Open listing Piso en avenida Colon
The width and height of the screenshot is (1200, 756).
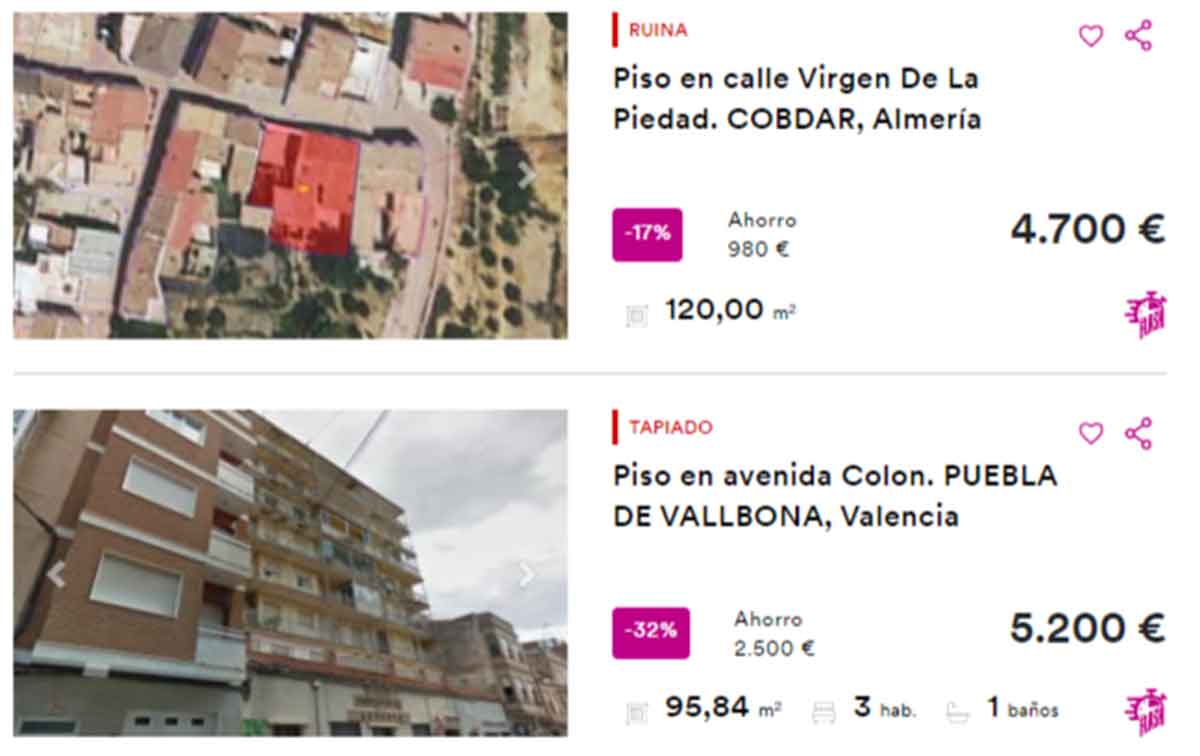click(x=835, y=496)
